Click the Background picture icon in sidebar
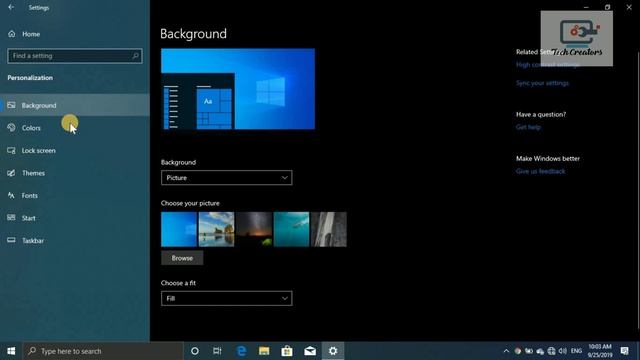 [11, 105]
